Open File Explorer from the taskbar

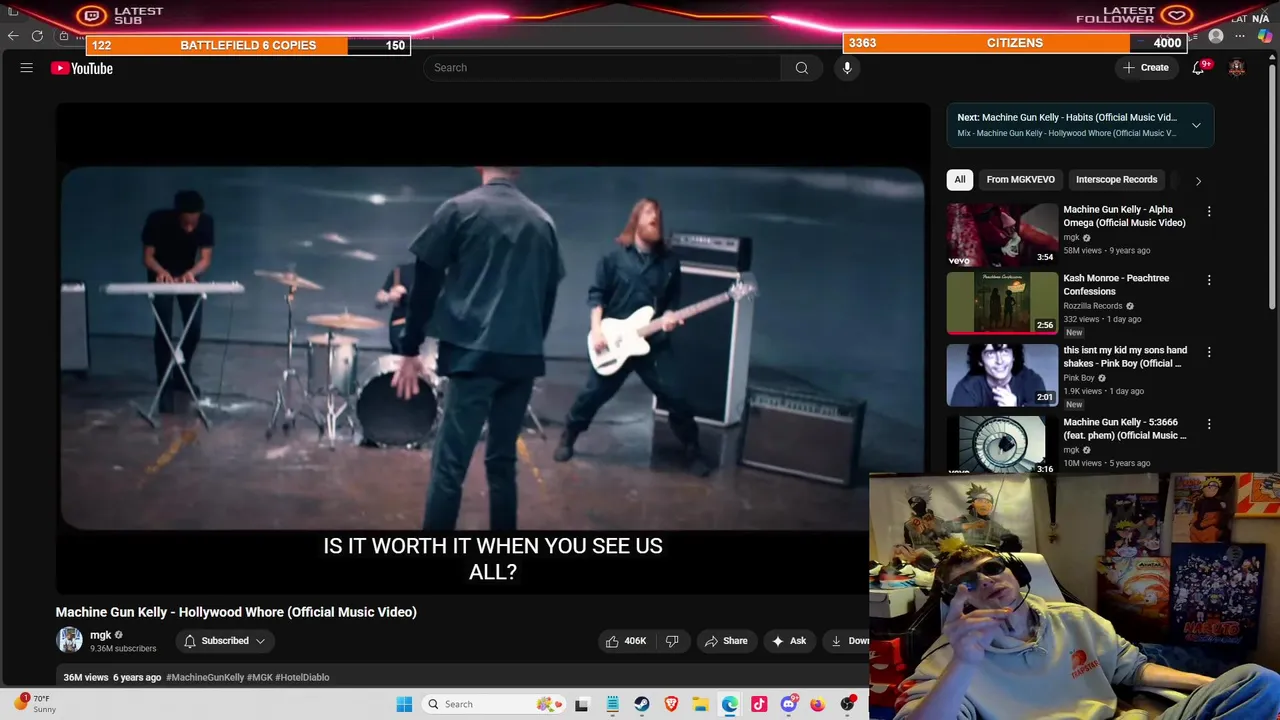click(701, 704)
